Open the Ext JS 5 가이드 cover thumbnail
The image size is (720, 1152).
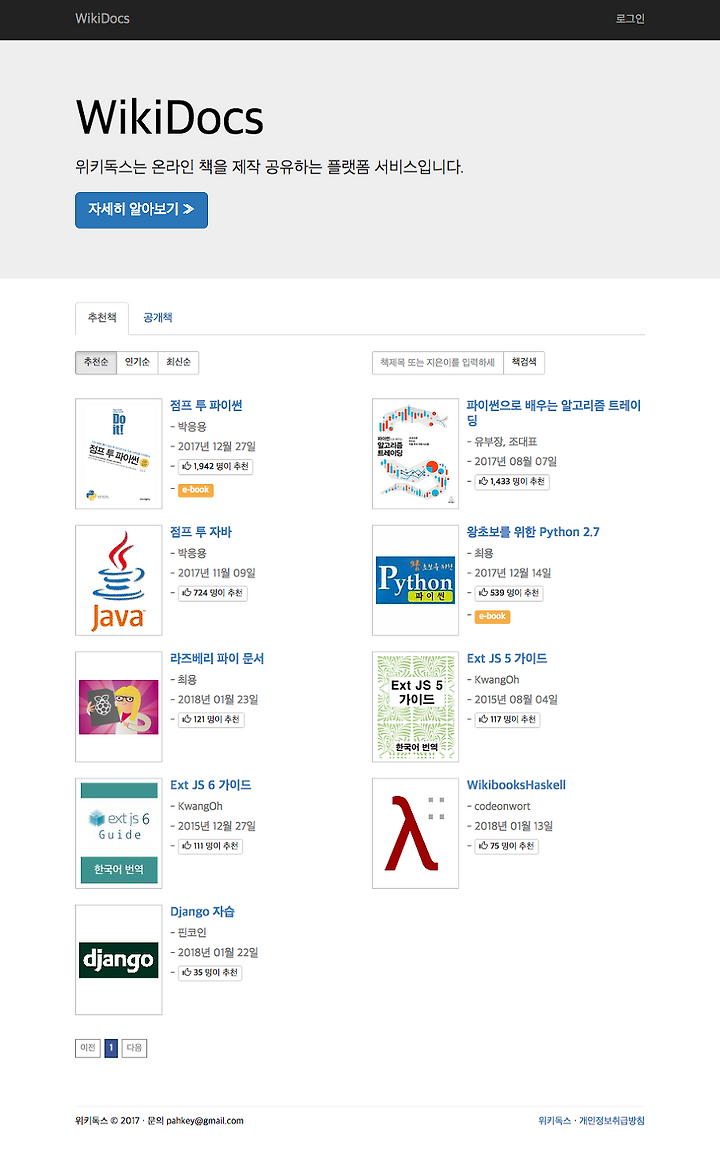(416, 707)
